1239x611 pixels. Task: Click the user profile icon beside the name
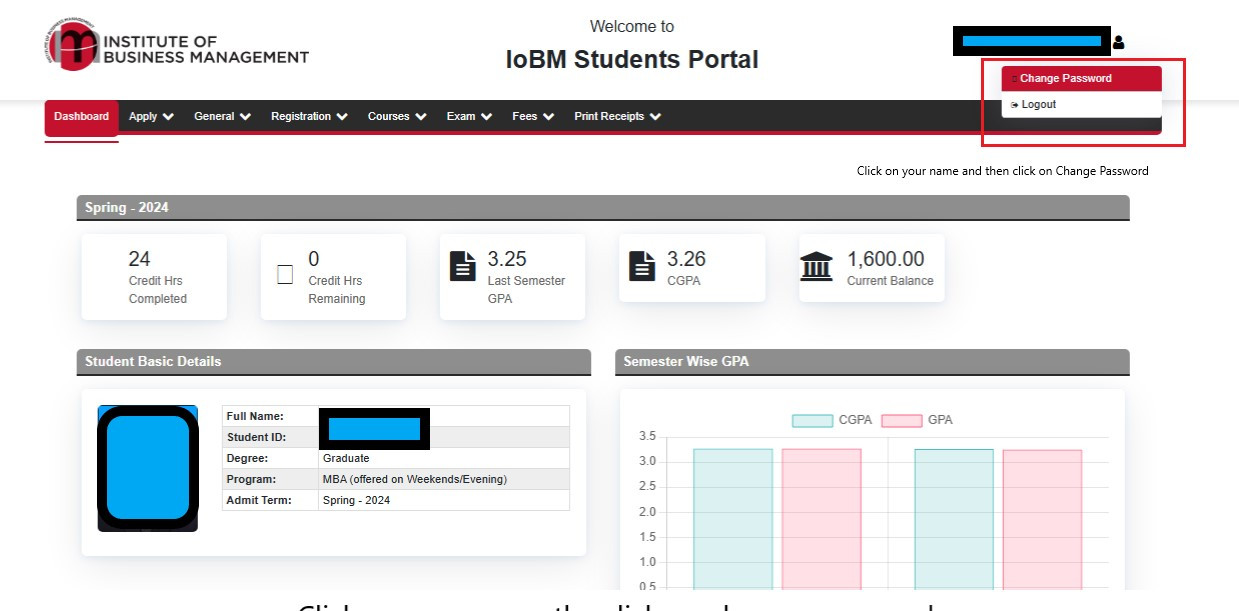tap(1119, 42)
